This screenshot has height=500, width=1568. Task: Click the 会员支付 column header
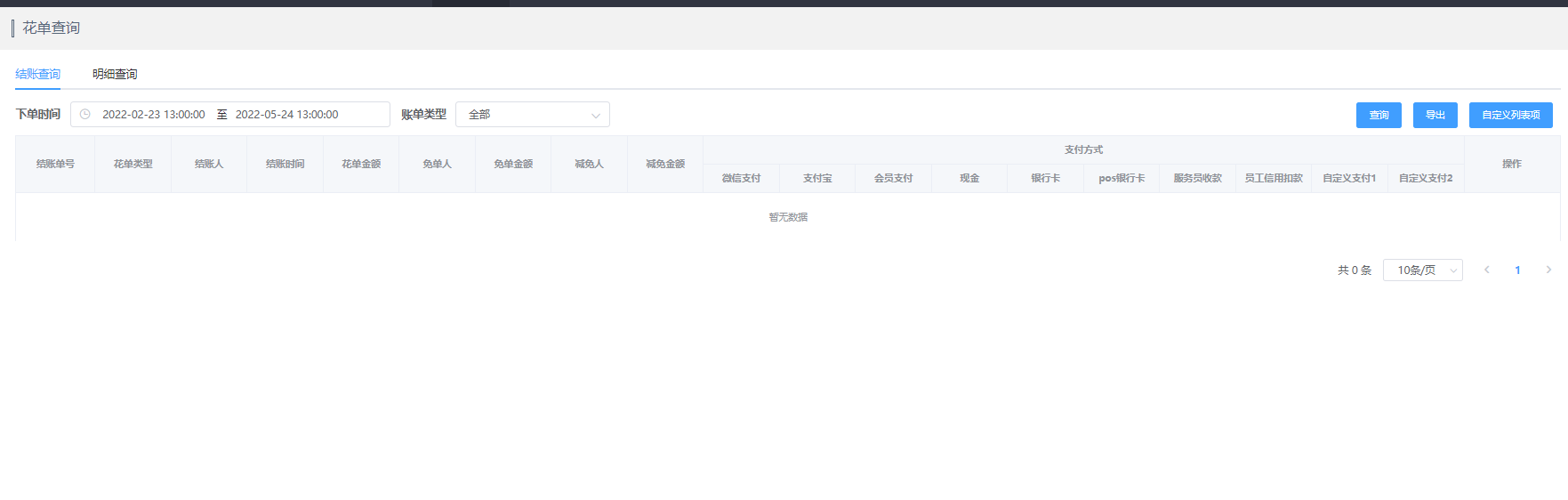pyautogui.click(x=894, y=178)
